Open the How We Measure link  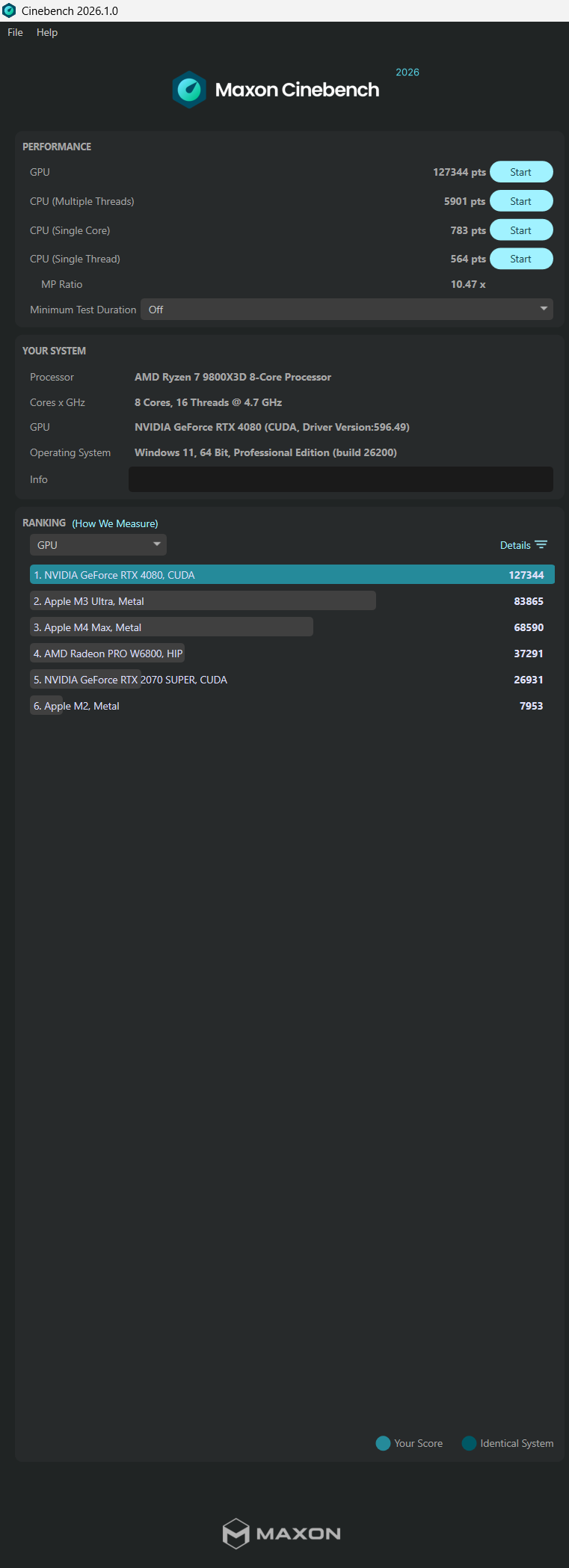tap(115, 523)
